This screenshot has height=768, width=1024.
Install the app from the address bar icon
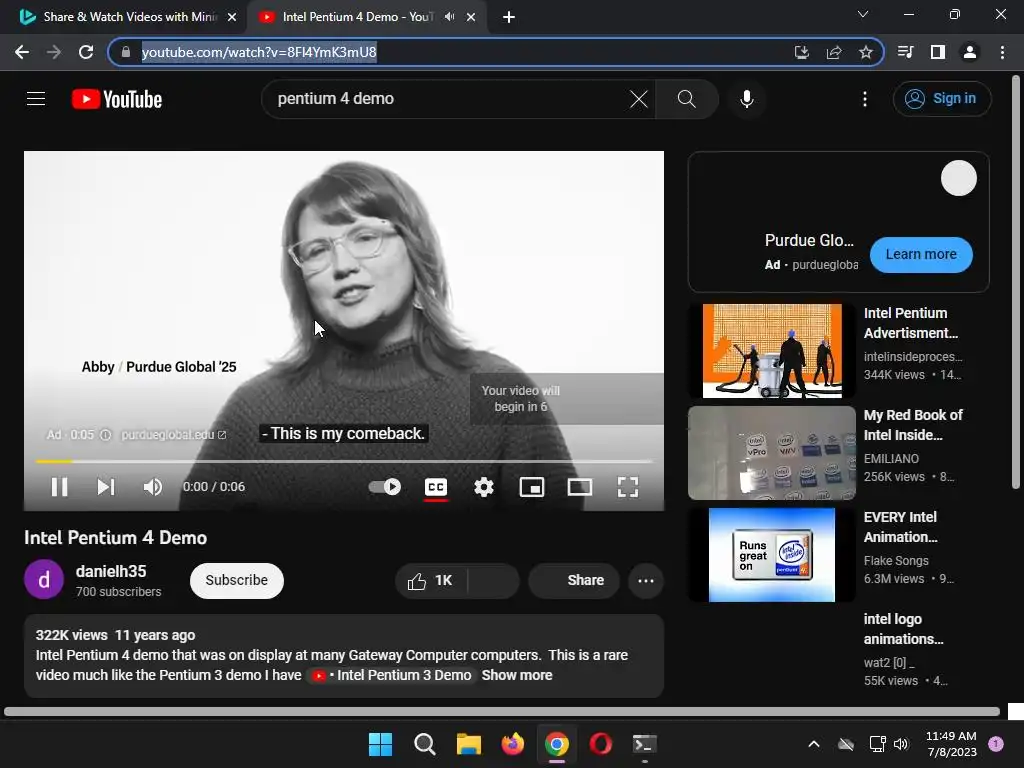(x=801, y=52)
